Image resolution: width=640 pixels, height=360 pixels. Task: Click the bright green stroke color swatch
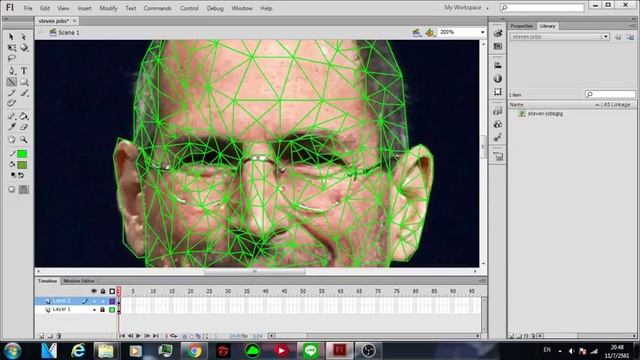[22, 154]
